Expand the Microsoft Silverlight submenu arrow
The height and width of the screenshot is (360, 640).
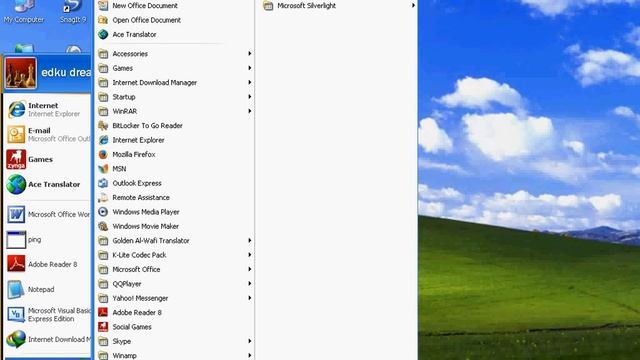[413, 6]
